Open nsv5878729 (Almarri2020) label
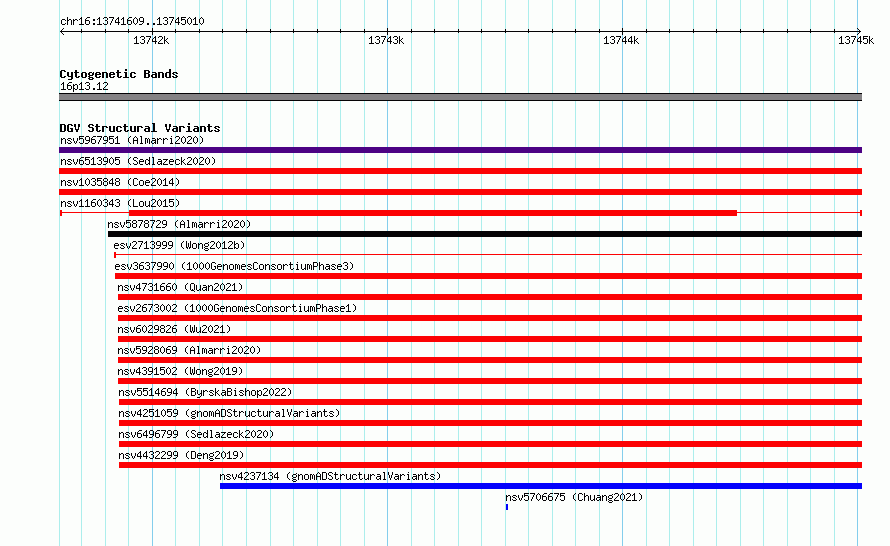 point(179,224)
